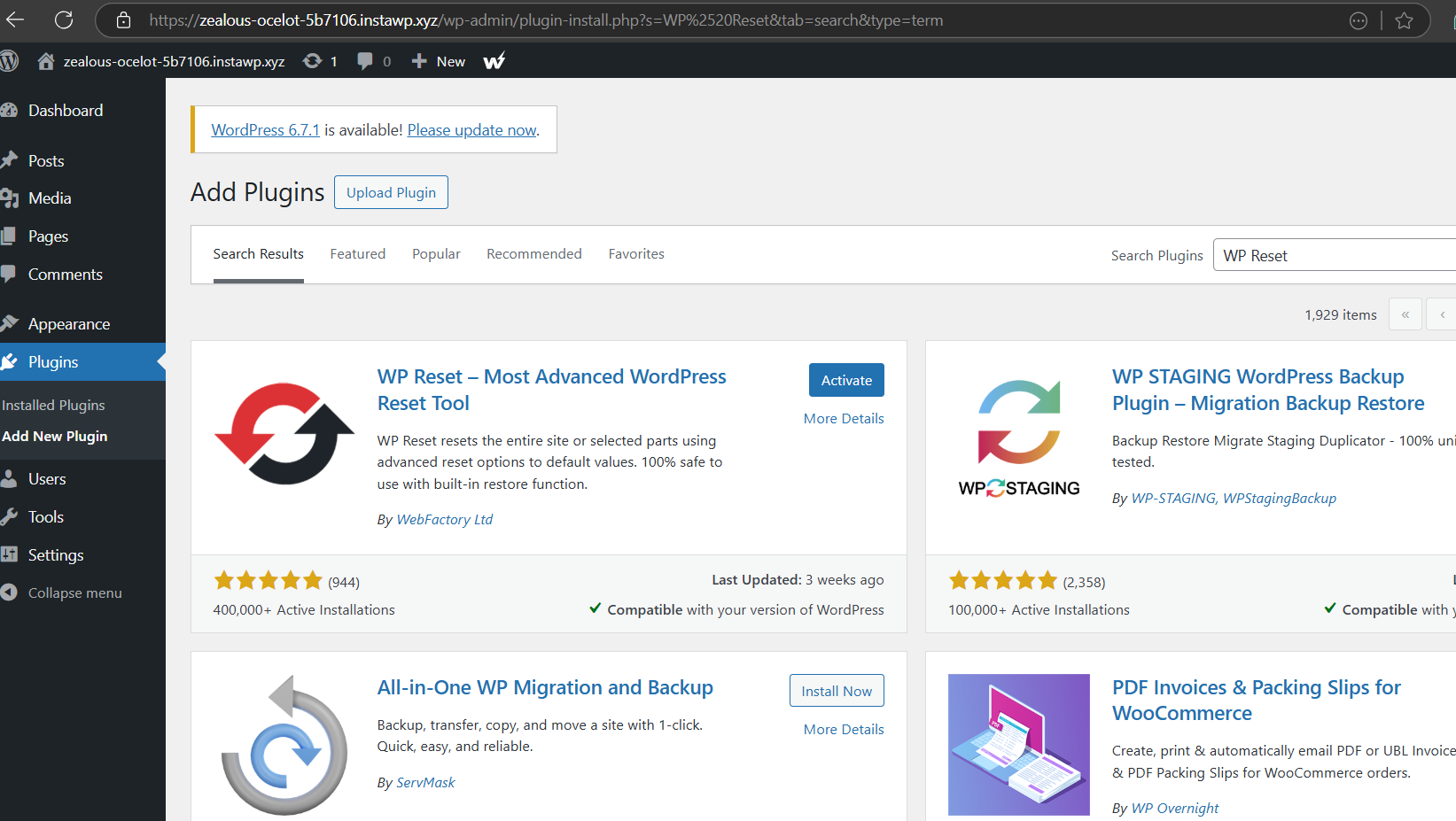This screenshot has height=821, width=1456.
Task: Click the plus icon next to New
Action: click(x=419, y=61)
